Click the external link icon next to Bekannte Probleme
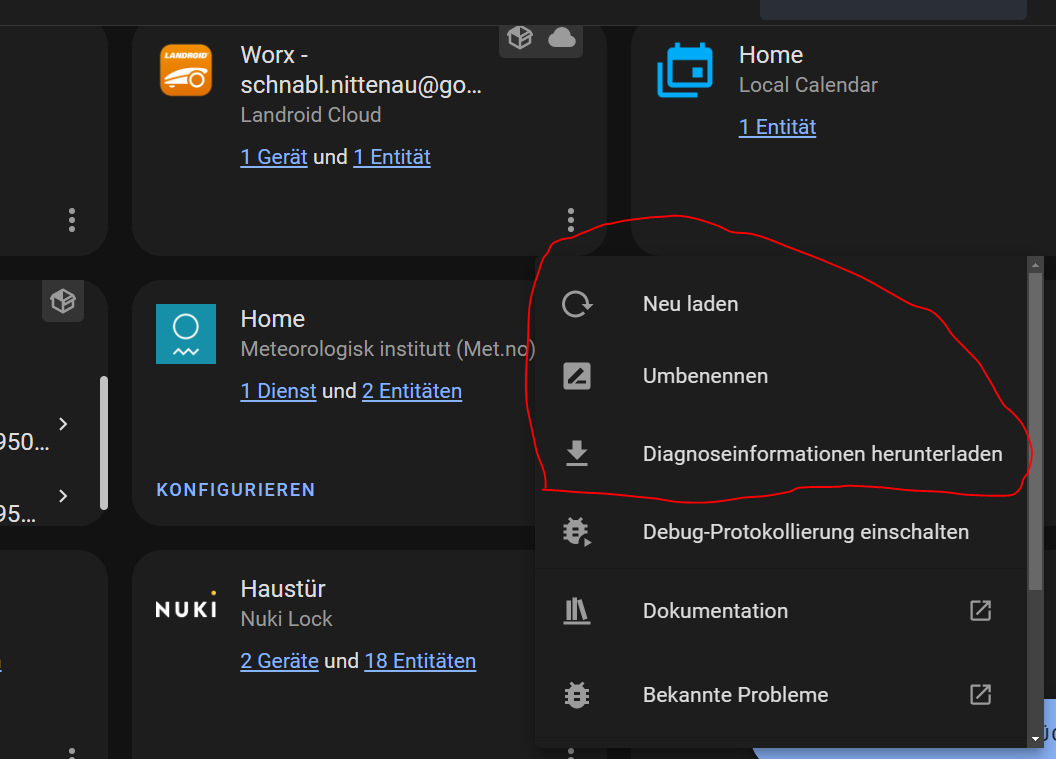Screen dimensions: 1056x759 point(981,694)
